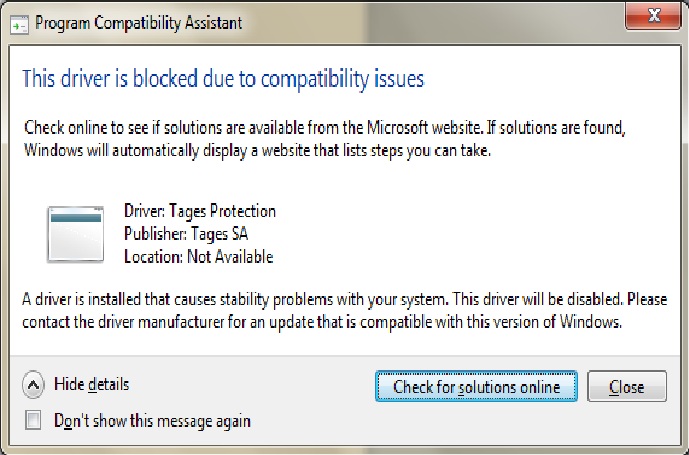
Task: Collapse details using the round chevron icon
Action: [x=33, y=385]
